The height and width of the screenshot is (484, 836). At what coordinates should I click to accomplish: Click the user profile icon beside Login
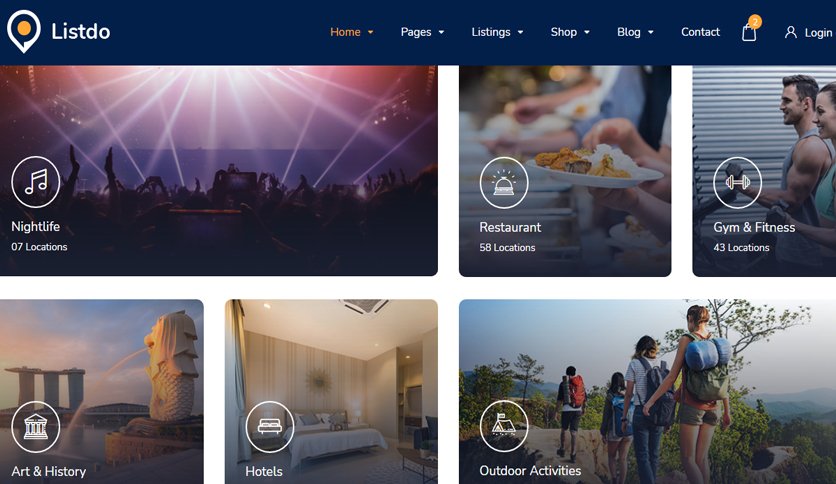pos(791,33)
